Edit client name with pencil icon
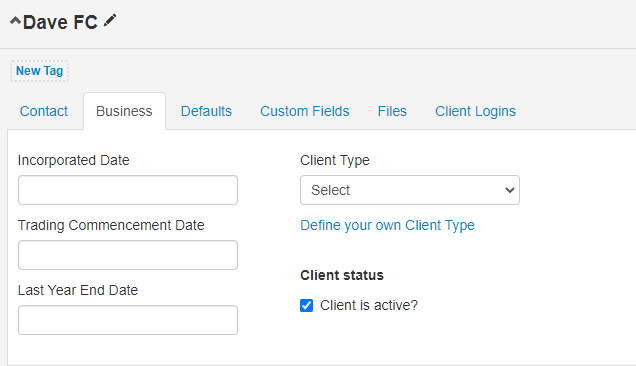The image size is (636, 366). (x=110, y=20)
